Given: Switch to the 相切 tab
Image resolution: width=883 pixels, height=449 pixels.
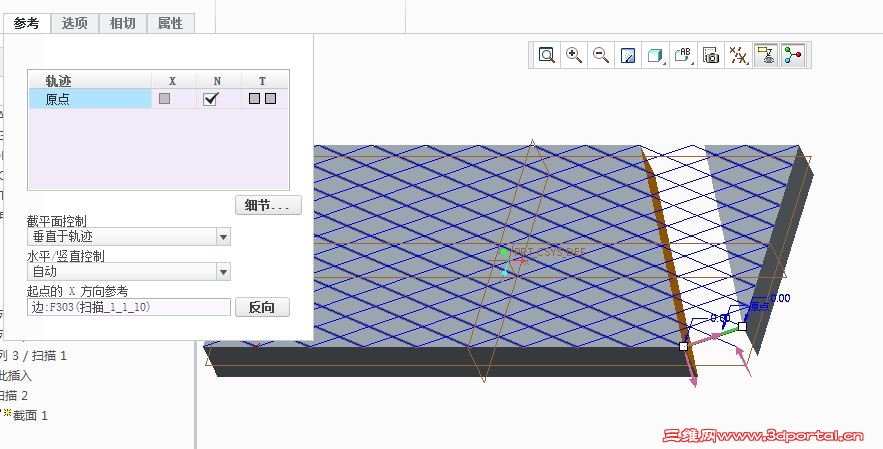Looking at the screenshot, I should click(122, 24).
